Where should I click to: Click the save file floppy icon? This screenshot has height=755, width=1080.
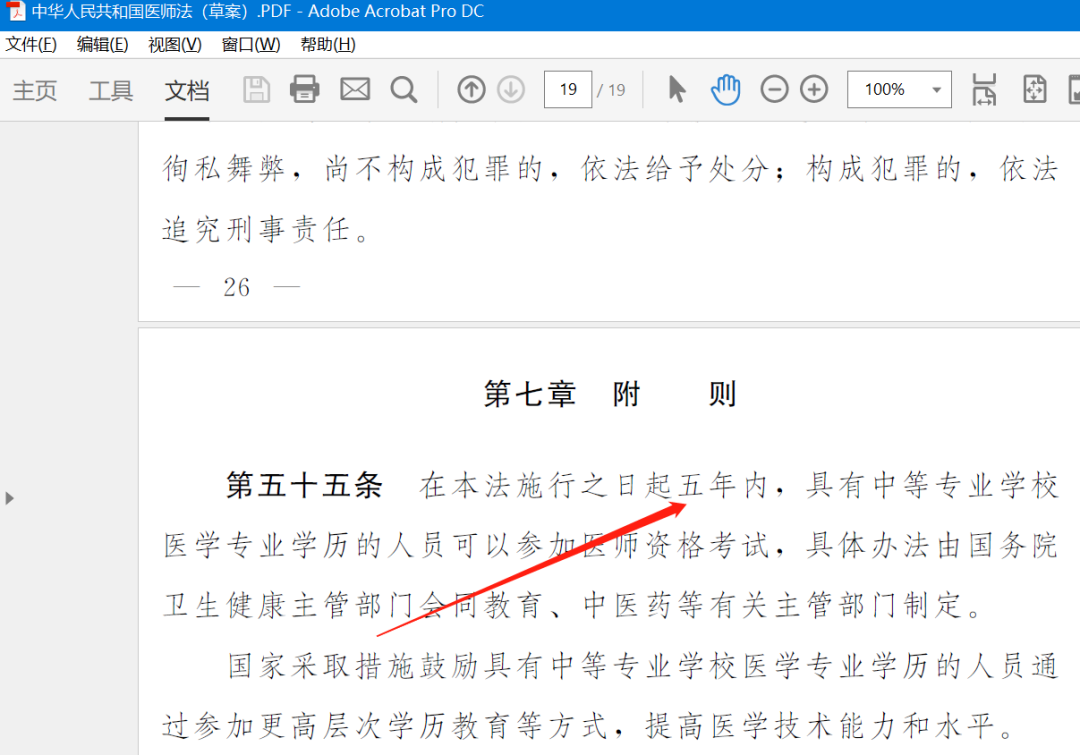[256, 90]
